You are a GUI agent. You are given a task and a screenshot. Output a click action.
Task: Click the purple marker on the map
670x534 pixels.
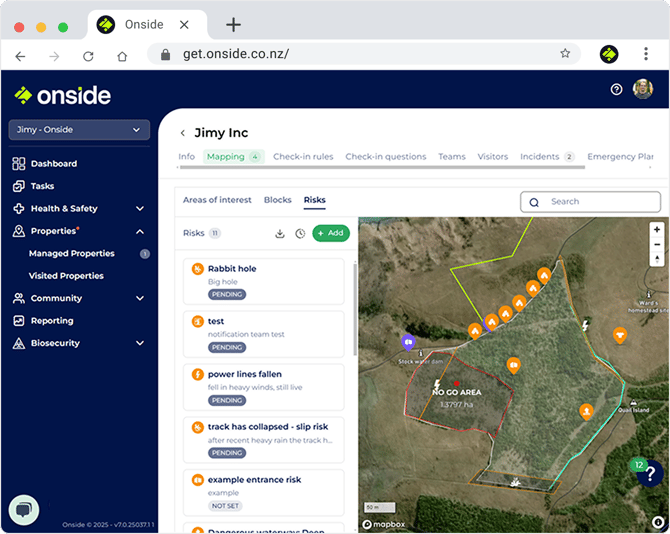(408, 343)
